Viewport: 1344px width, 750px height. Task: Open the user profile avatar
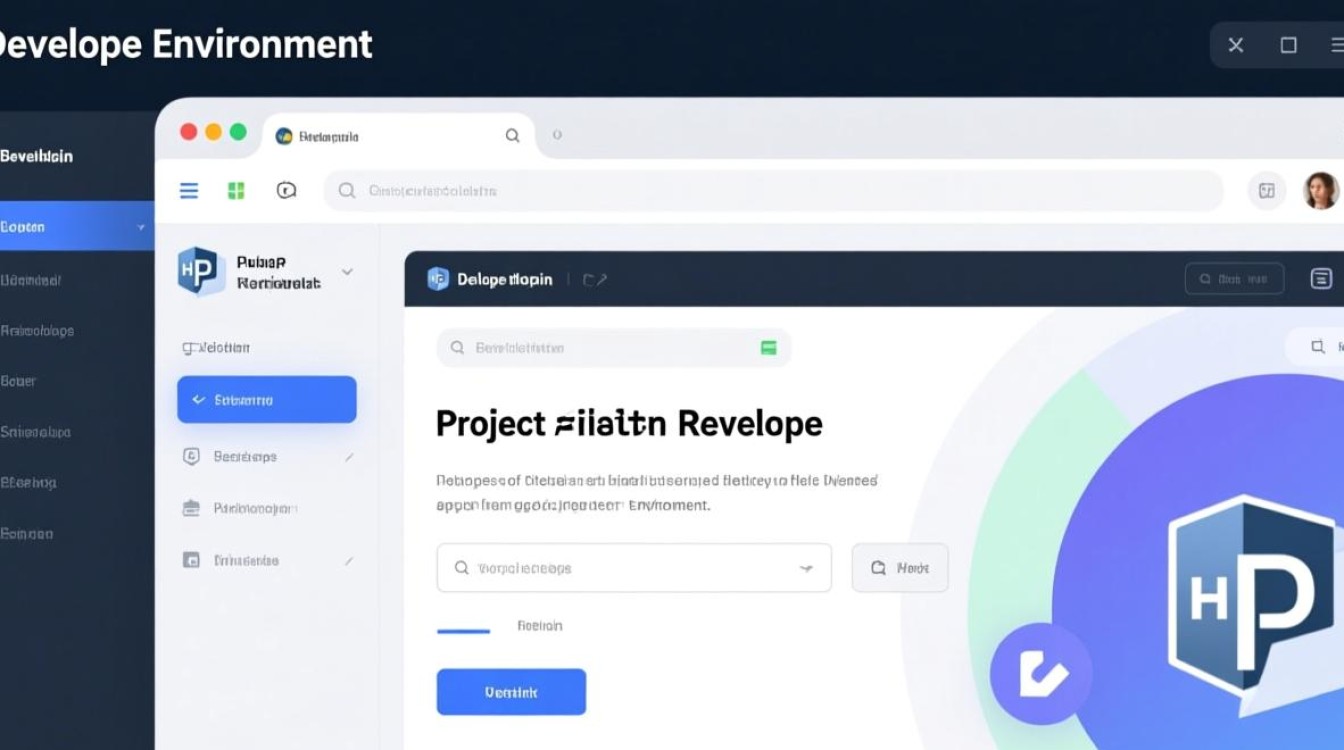point(1320,190)
